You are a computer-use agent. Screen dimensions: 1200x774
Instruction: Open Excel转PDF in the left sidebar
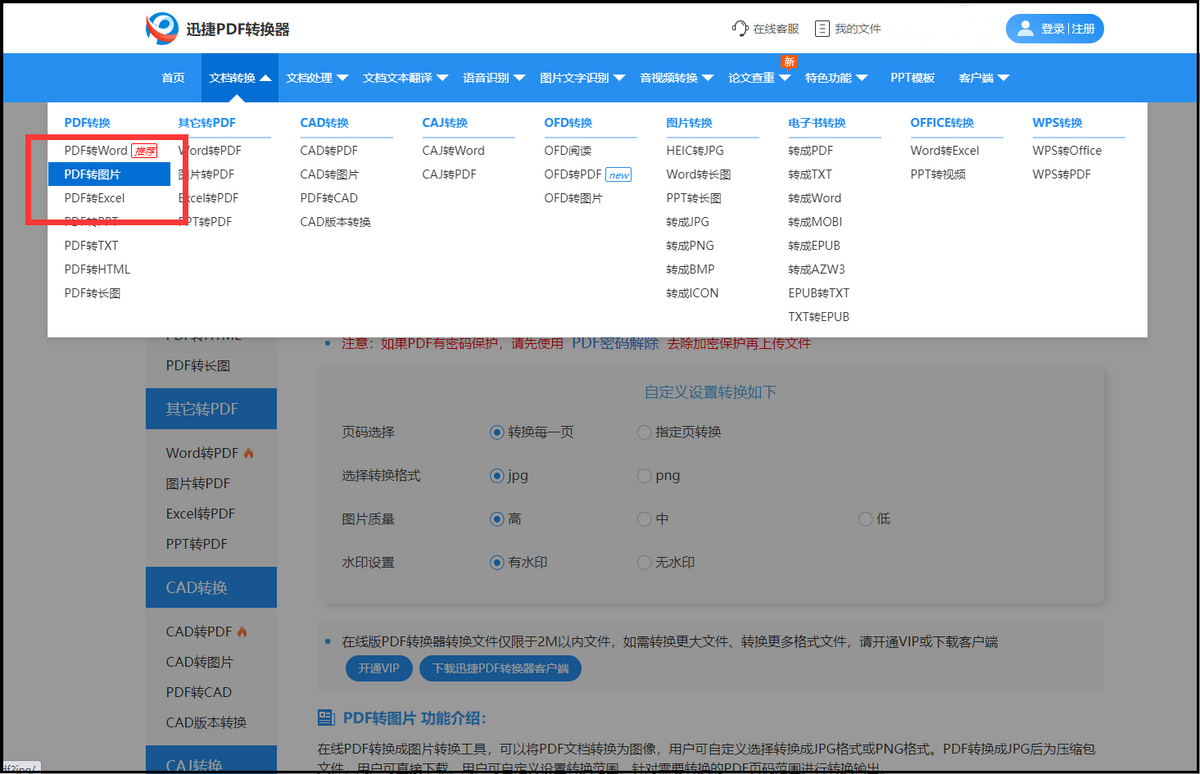click(200, 513)
